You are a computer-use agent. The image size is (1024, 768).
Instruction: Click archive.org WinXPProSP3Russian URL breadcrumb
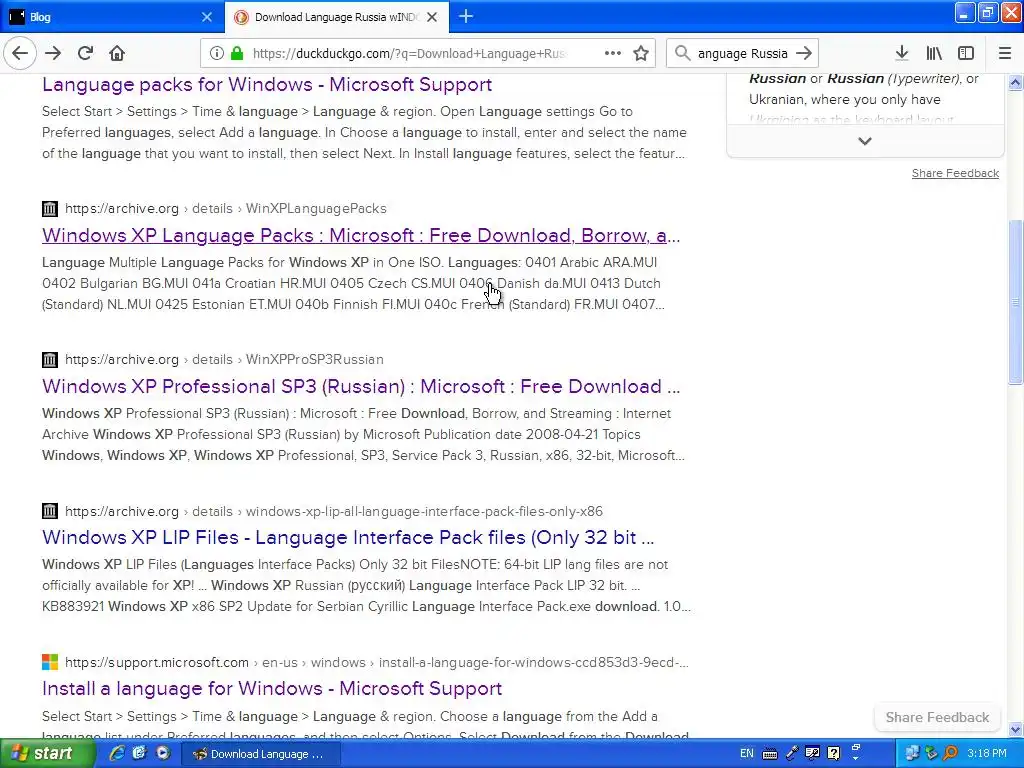tap(224, 359)
